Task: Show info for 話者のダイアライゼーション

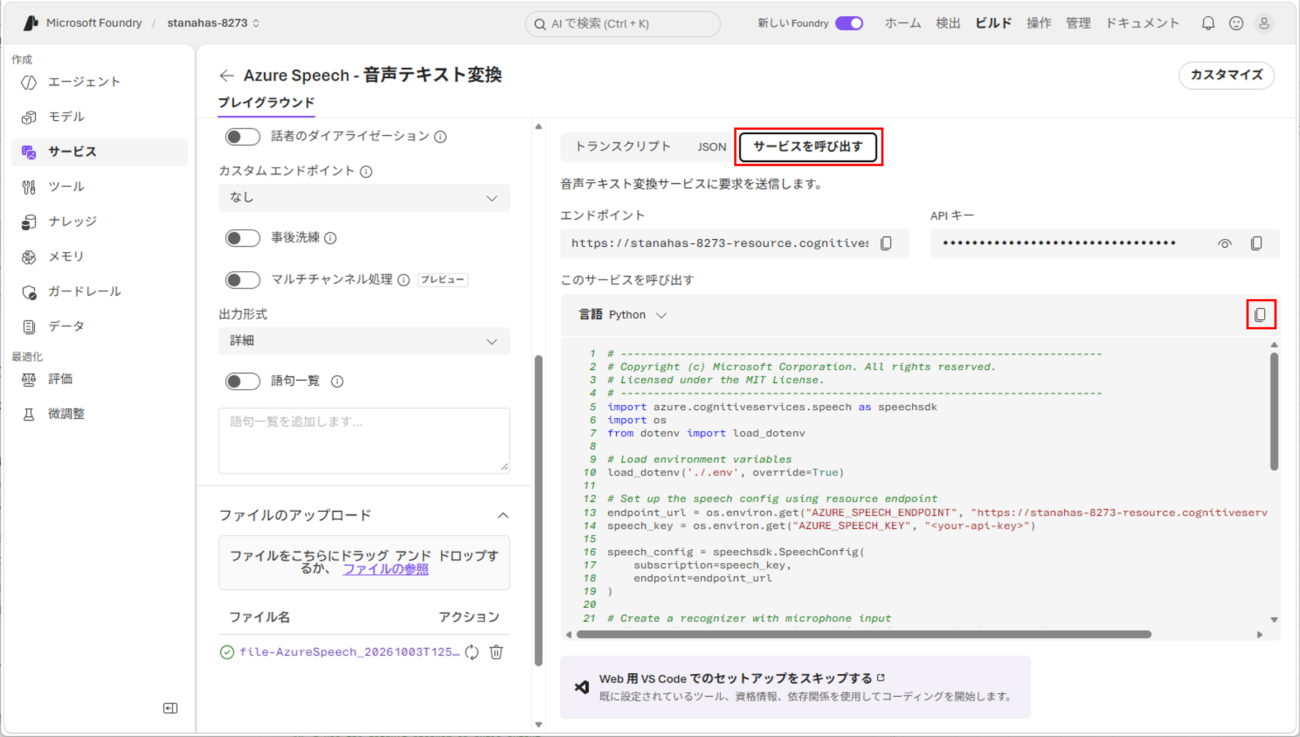Action: (x=440, y=137)
